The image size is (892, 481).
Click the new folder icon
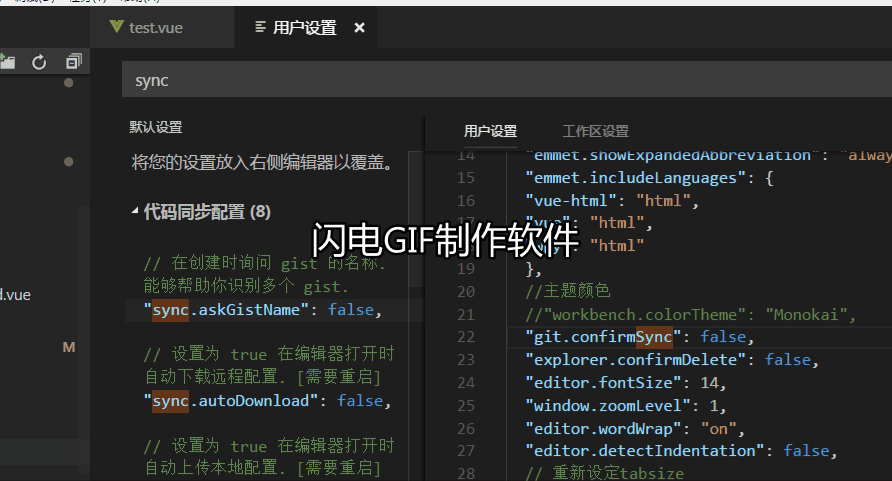coord(7,61)
